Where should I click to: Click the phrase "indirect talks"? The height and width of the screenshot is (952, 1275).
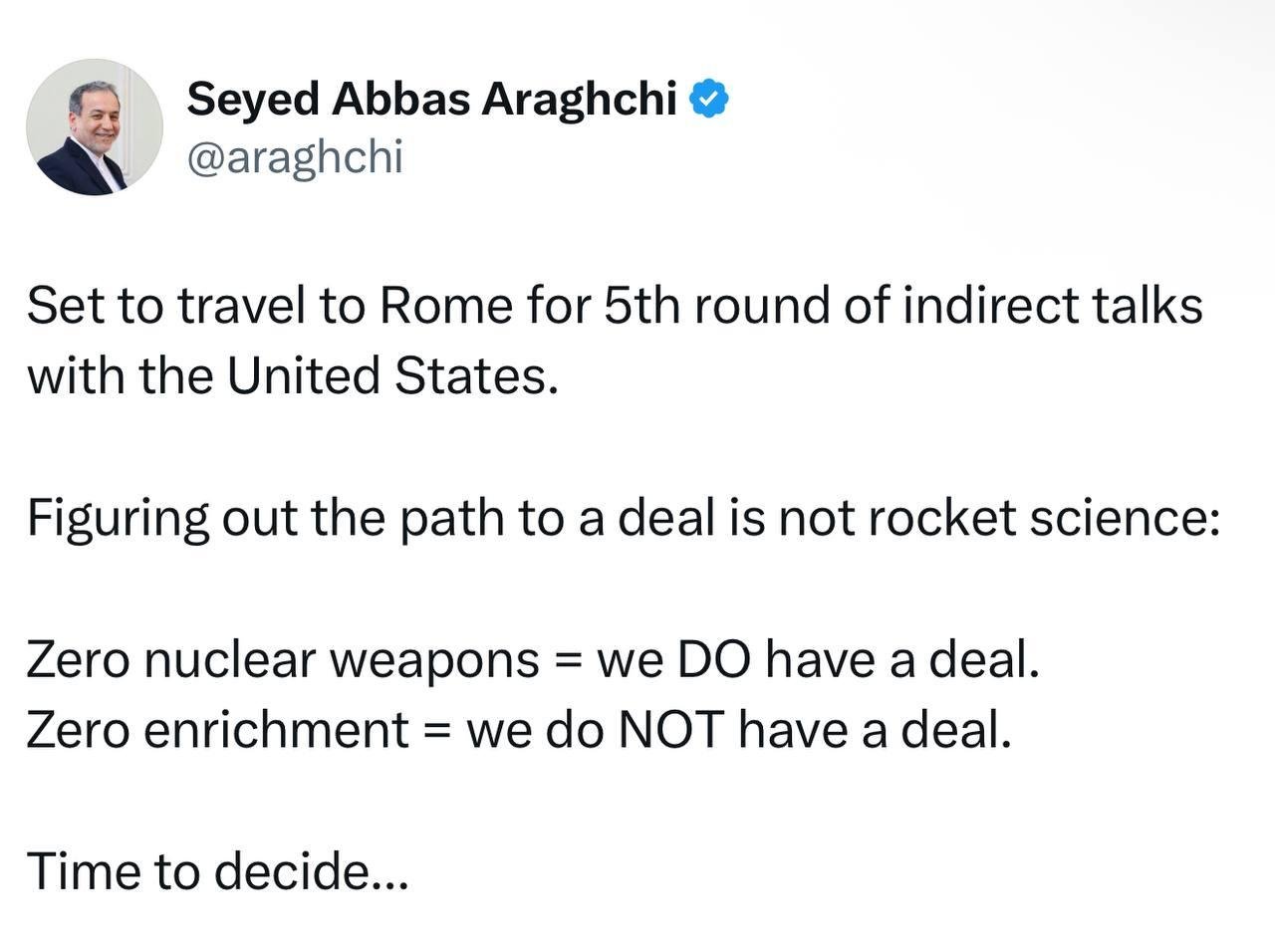pos(1053,305)
